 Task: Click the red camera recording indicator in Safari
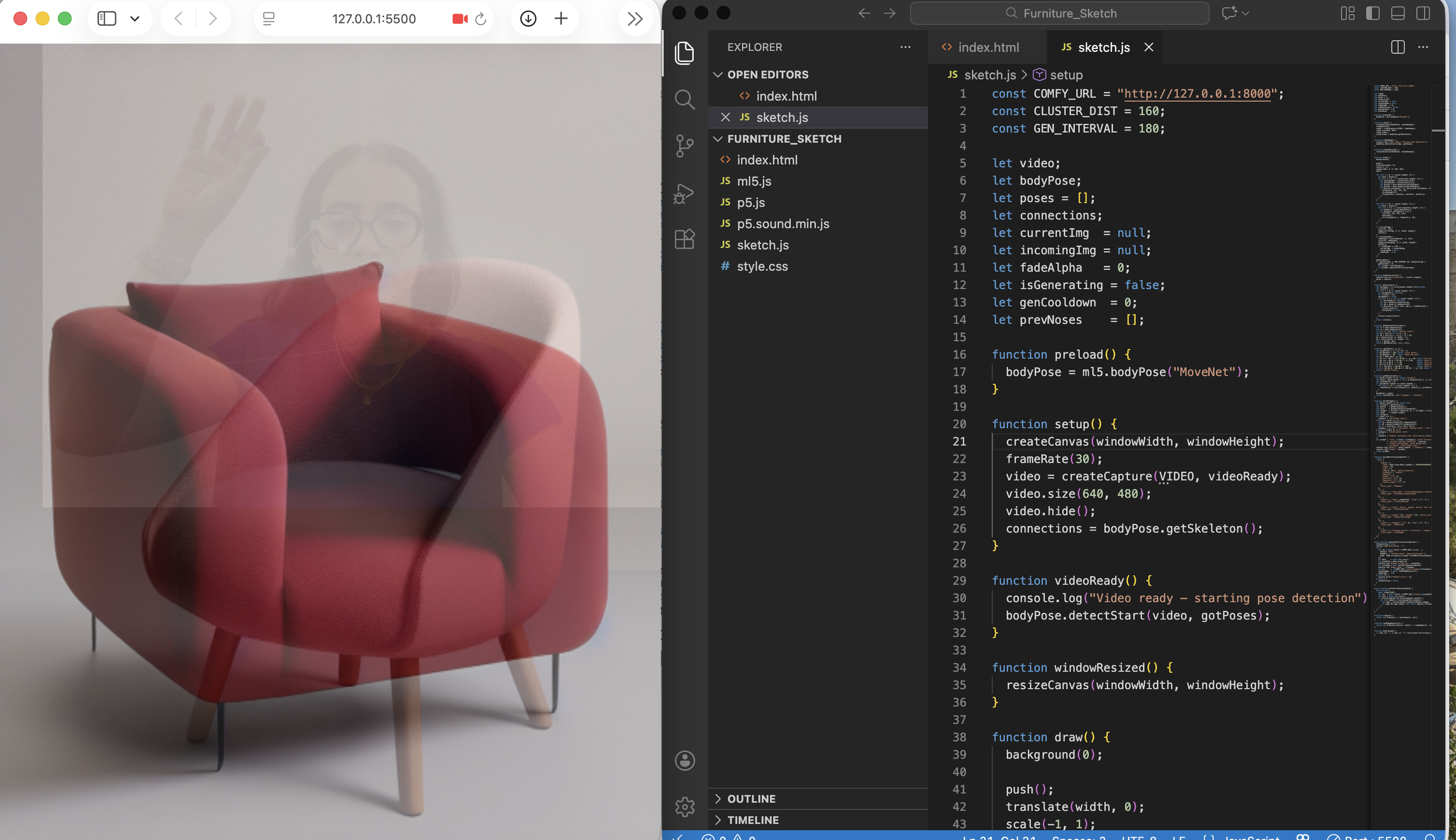pos(460,19)
